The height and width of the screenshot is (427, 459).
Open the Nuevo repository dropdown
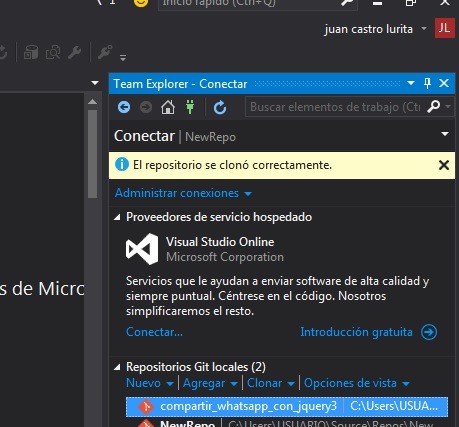pos(150,383)
